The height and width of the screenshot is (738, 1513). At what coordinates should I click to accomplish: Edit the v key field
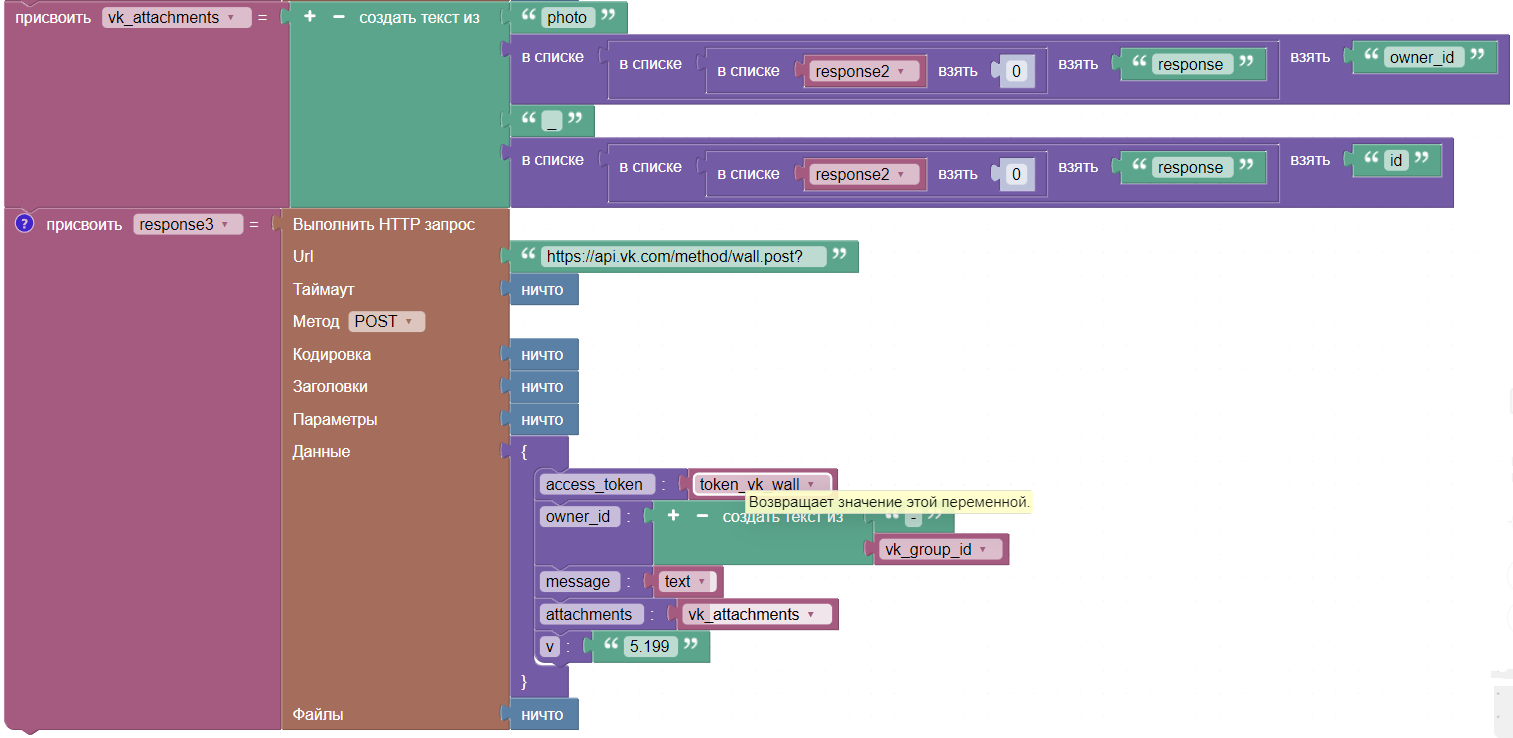(x=549, y=646)
